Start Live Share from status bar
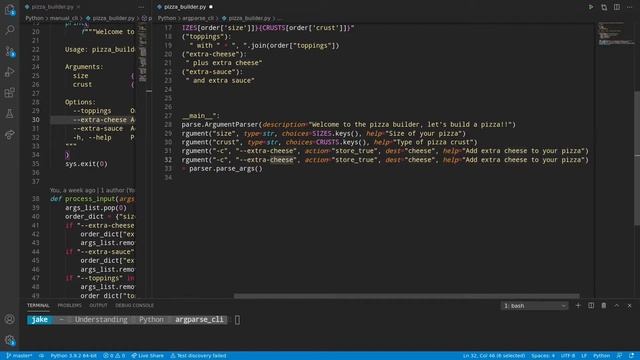 [x=147, y=356]
